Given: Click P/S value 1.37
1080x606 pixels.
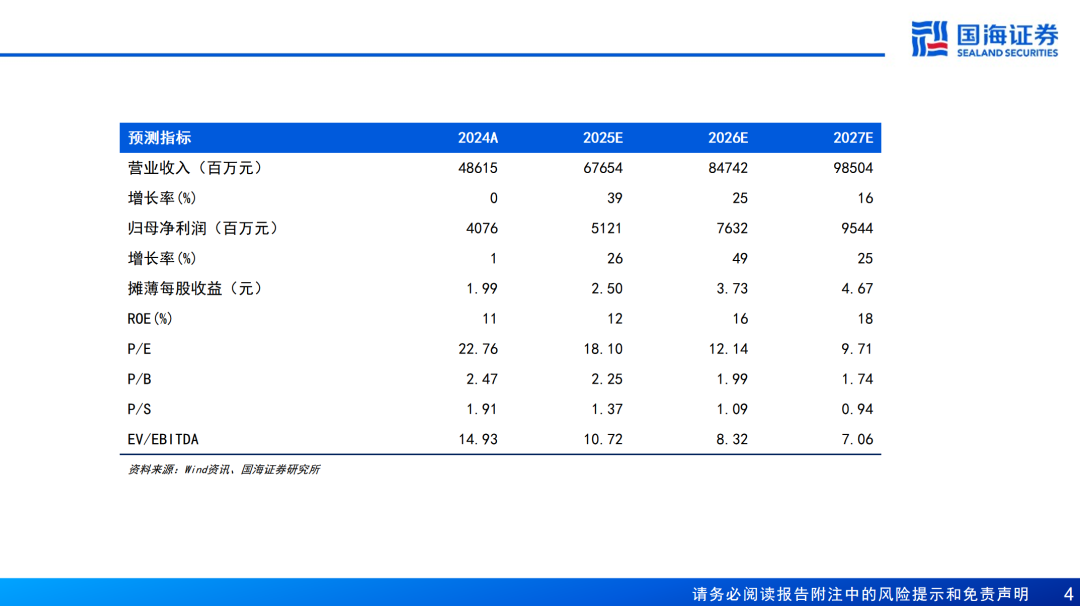Looking at the screenshot, I should coord(607,409).
